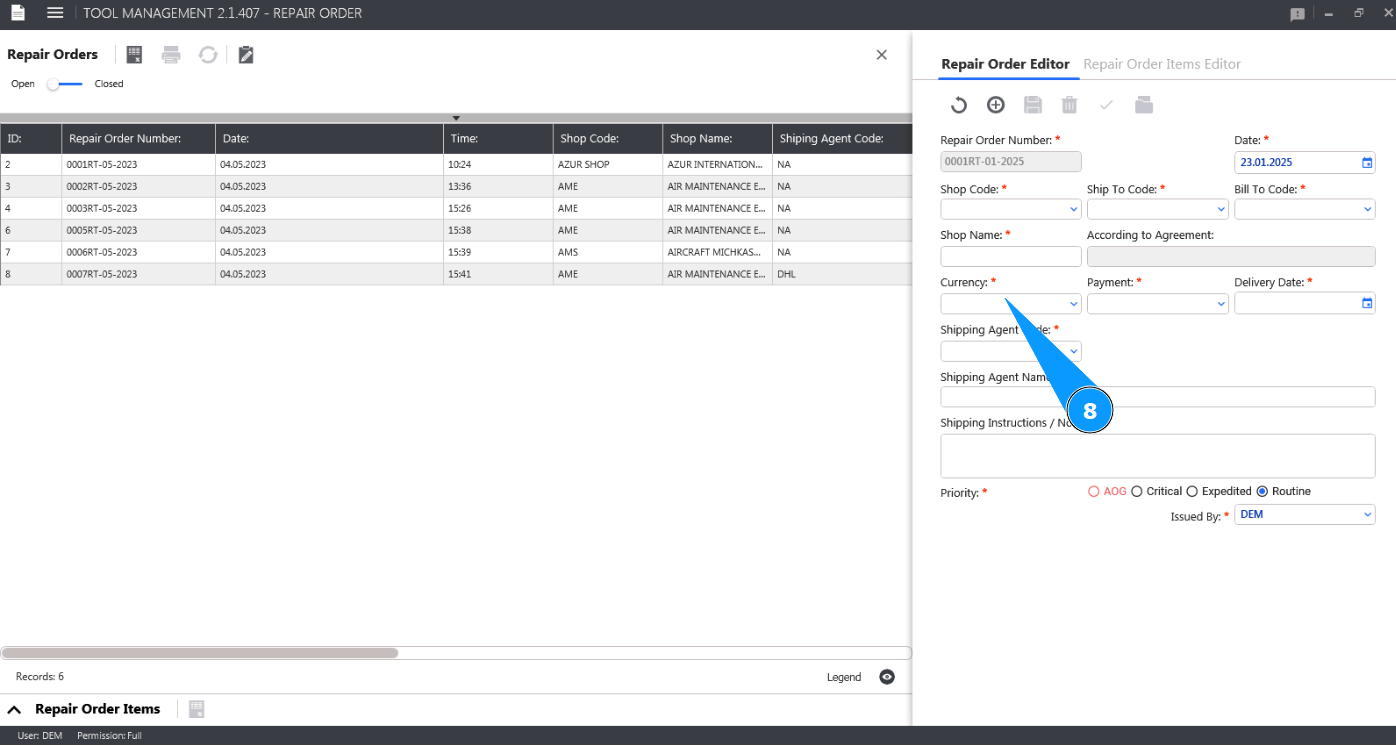Sort by the Shop Name column header
Image resolution: width=1396 pixels, height=746 pixels.
(718, 139)
